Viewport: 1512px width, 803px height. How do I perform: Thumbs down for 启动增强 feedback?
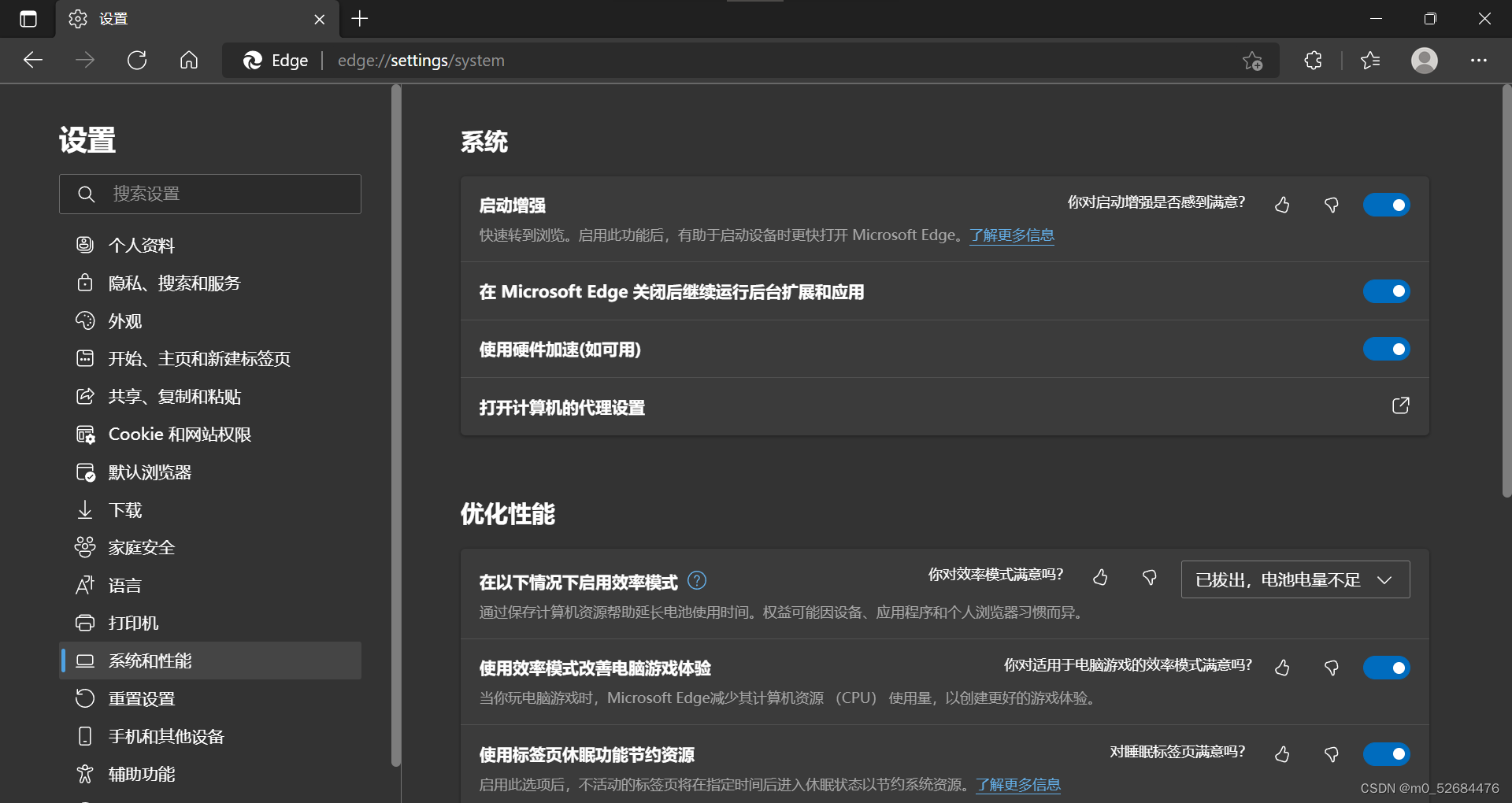click(x=1332, y=205)
